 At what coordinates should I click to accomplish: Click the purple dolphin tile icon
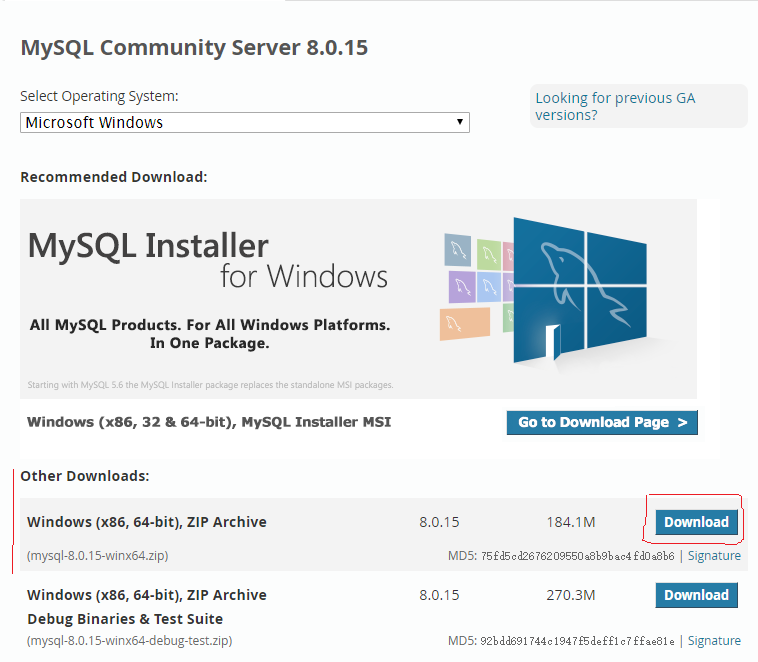(462, 286)
